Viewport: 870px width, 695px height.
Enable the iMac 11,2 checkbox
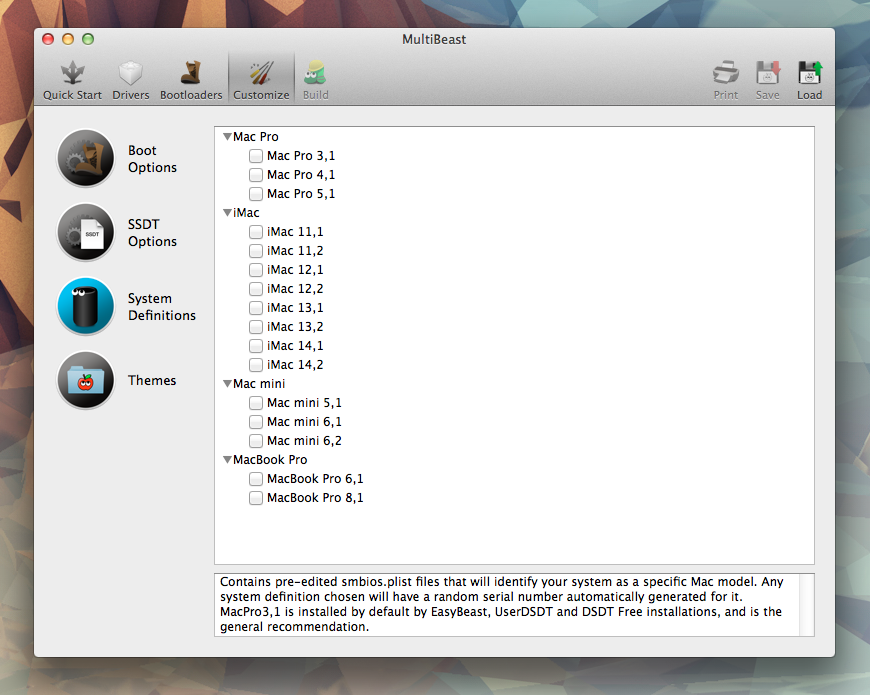tap(256, 251)
